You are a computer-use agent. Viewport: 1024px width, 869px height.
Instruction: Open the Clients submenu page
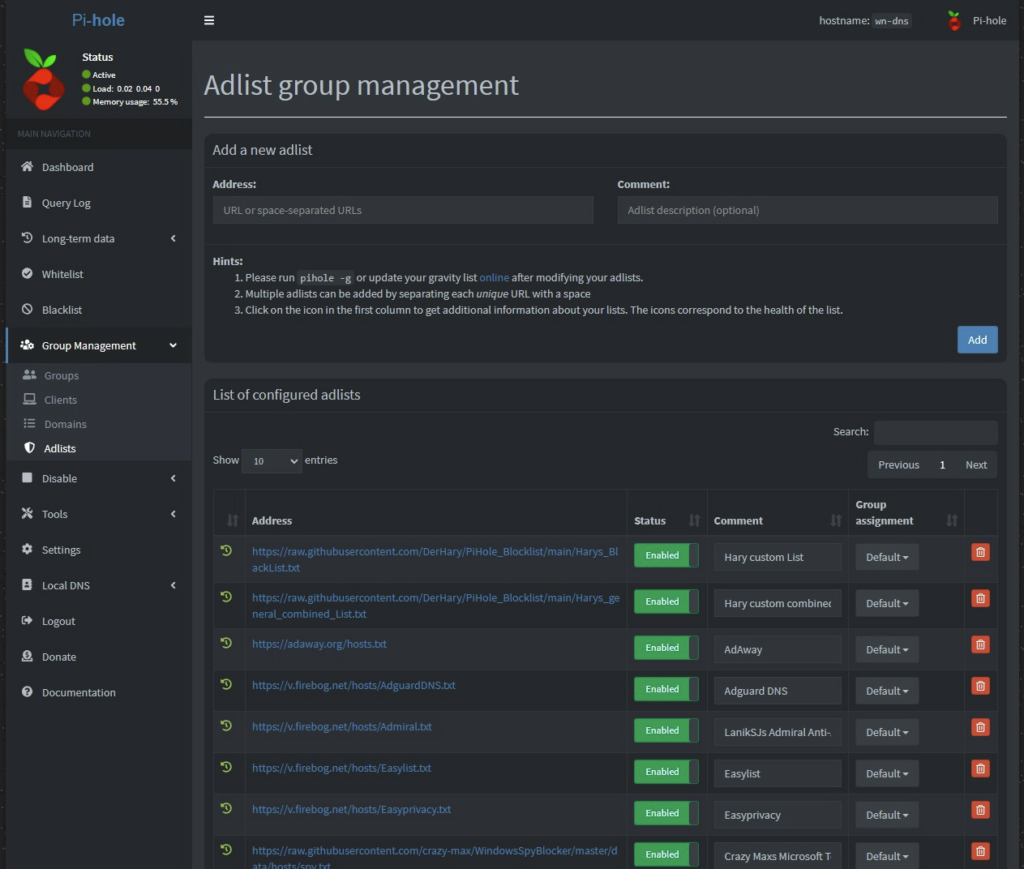click(x=60, y=400)
